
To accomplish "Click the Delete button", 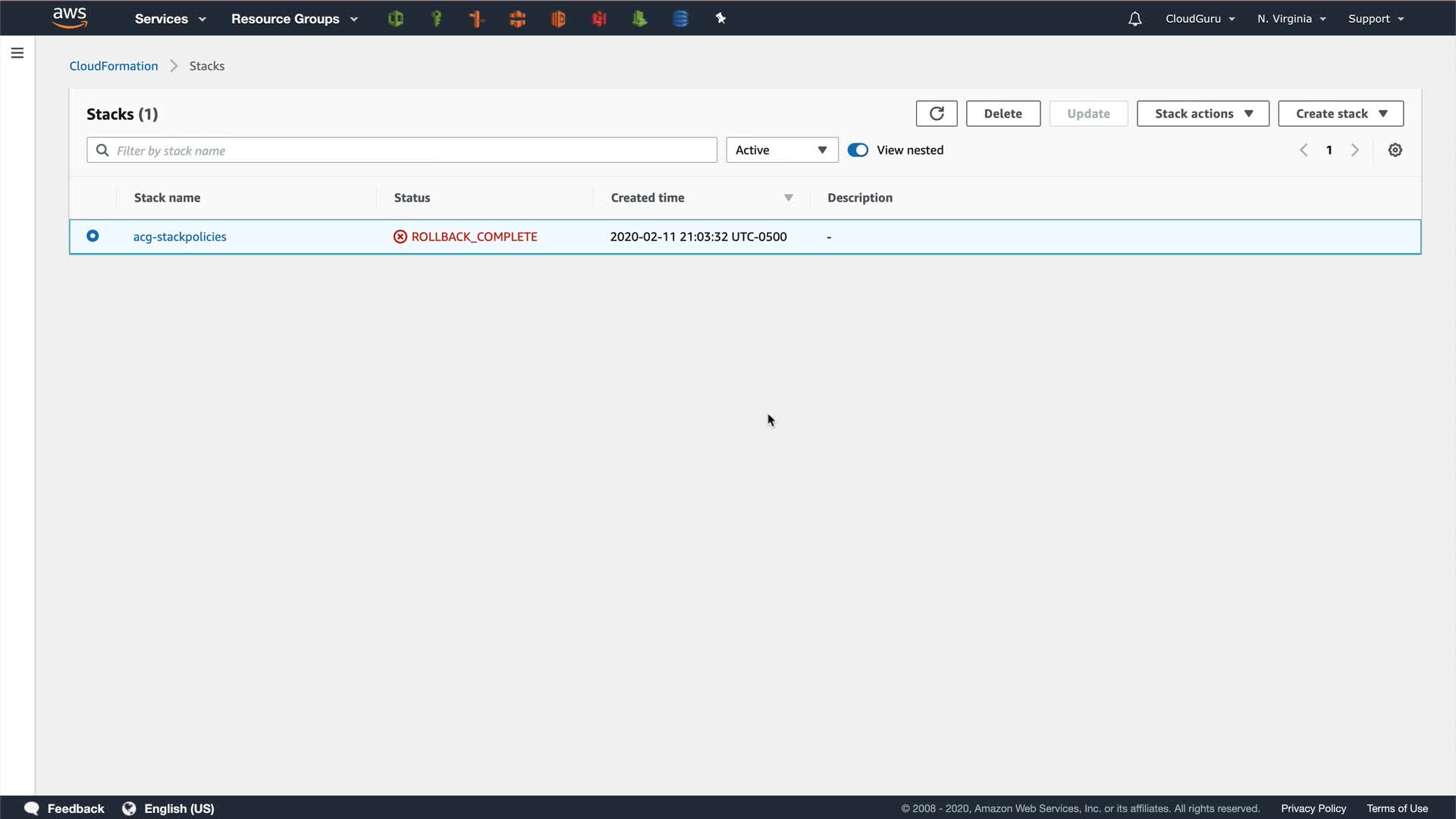I will [1003, 114].
